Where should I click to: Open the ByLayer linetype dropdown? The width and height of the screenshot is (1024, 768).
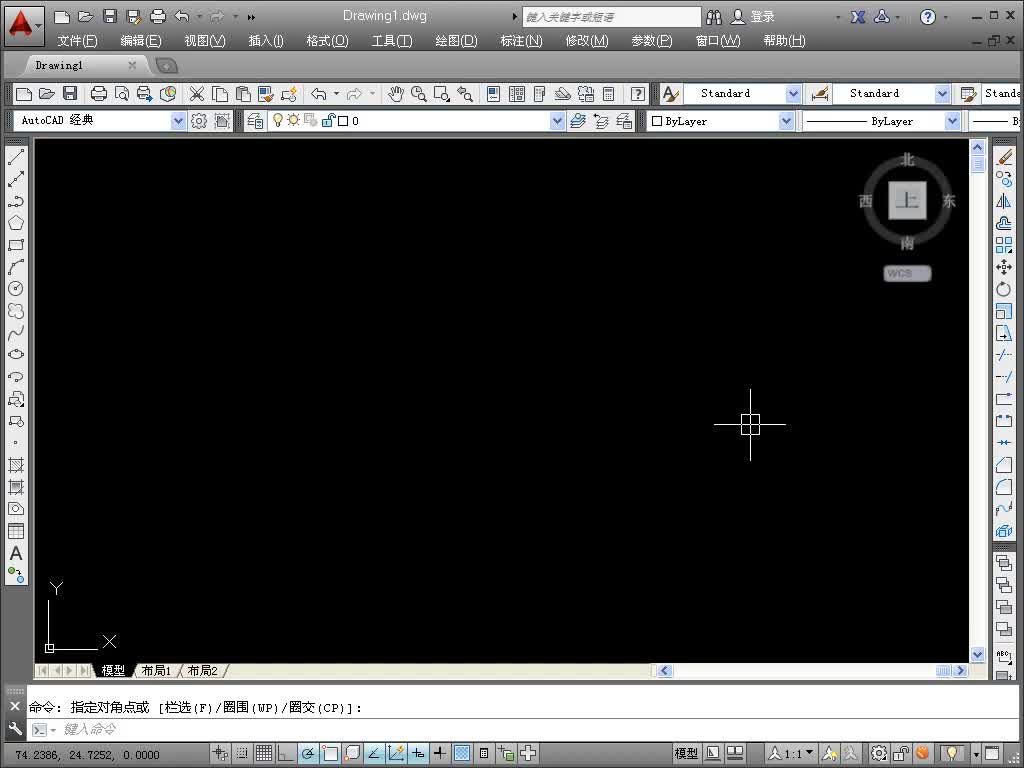pos(952,121)
